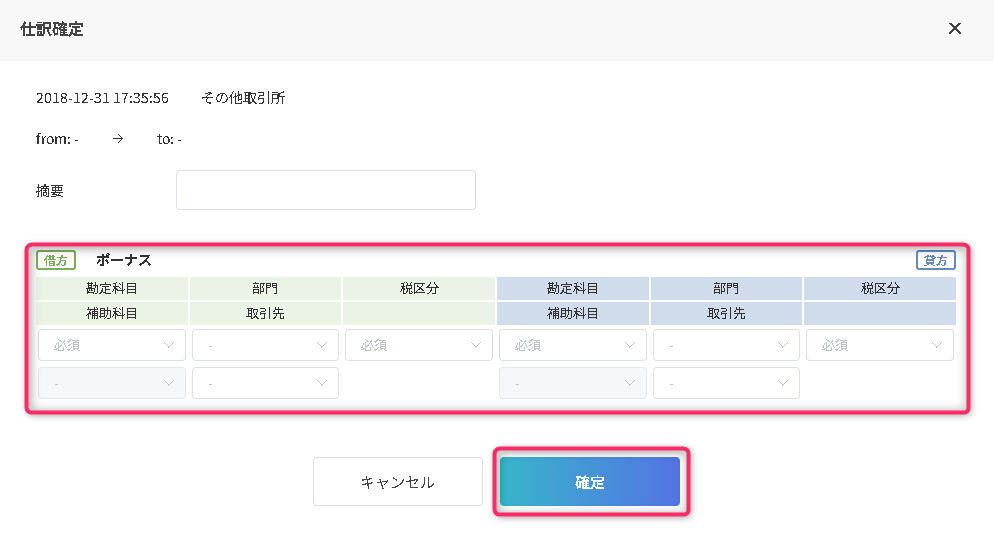Screen dimensions: 994x533
Task: Open the credit 取引先 dropdown
Action: tap(726, 383)
